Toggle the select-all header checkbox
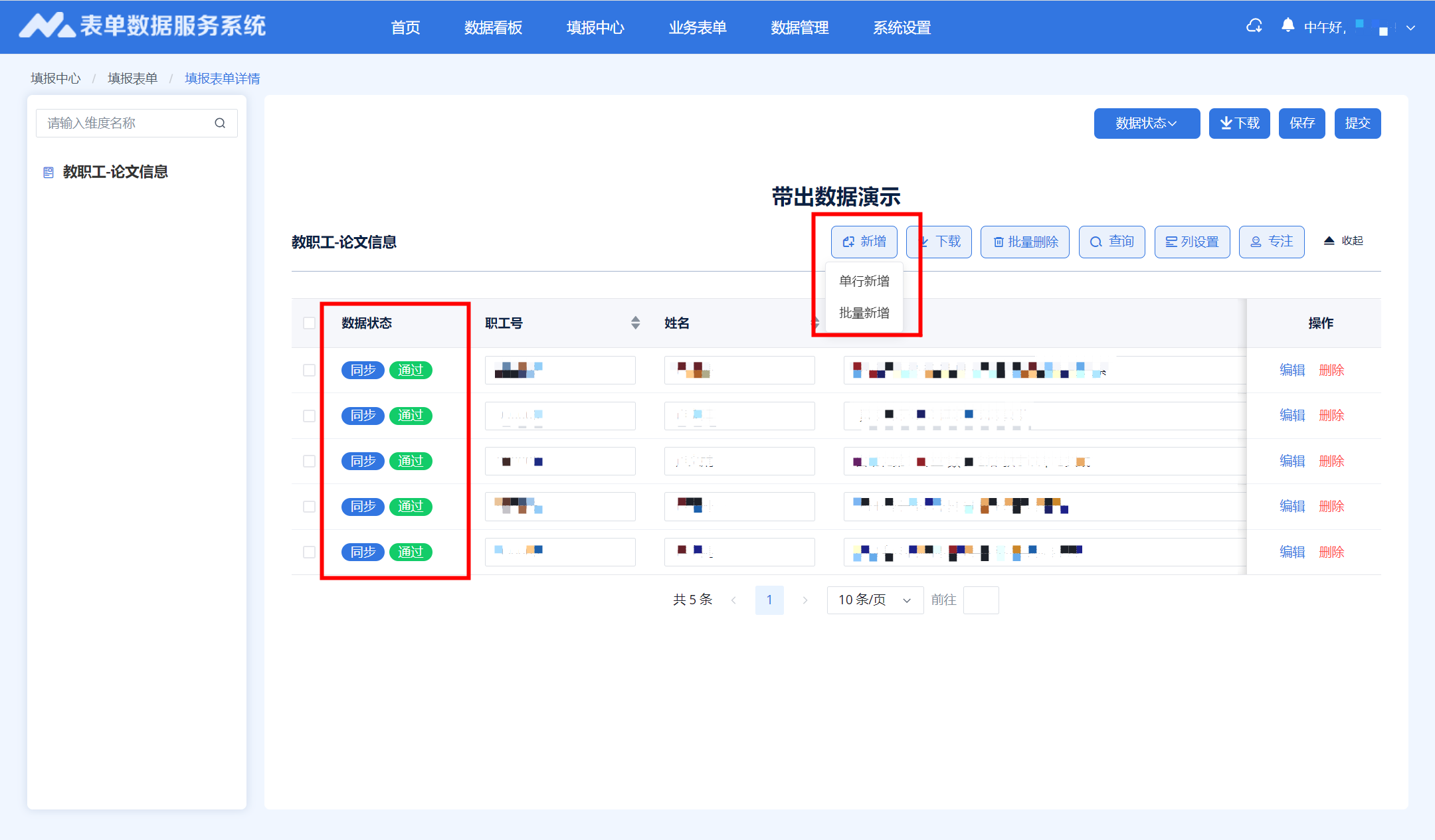 pyautogui.click(x=309, y=323)
